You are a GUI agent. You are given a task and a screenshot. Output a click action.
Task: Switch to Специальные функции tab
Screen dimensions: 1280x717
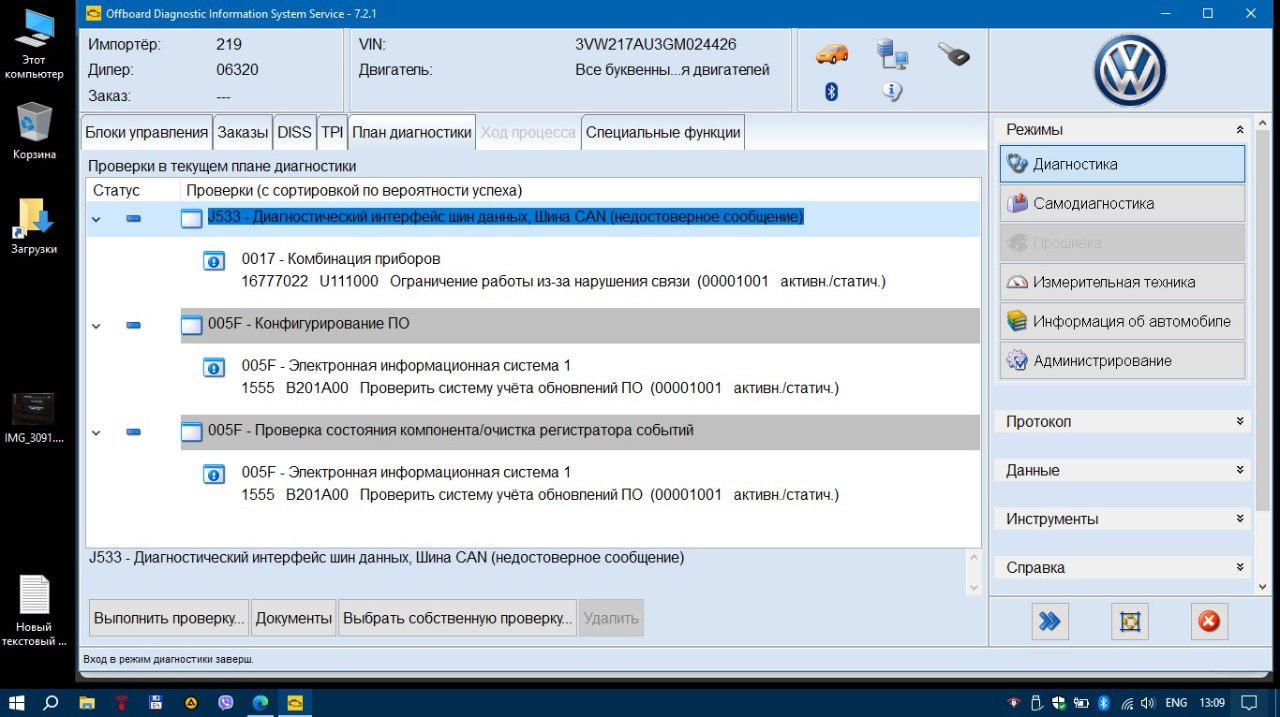click(663, 132)
